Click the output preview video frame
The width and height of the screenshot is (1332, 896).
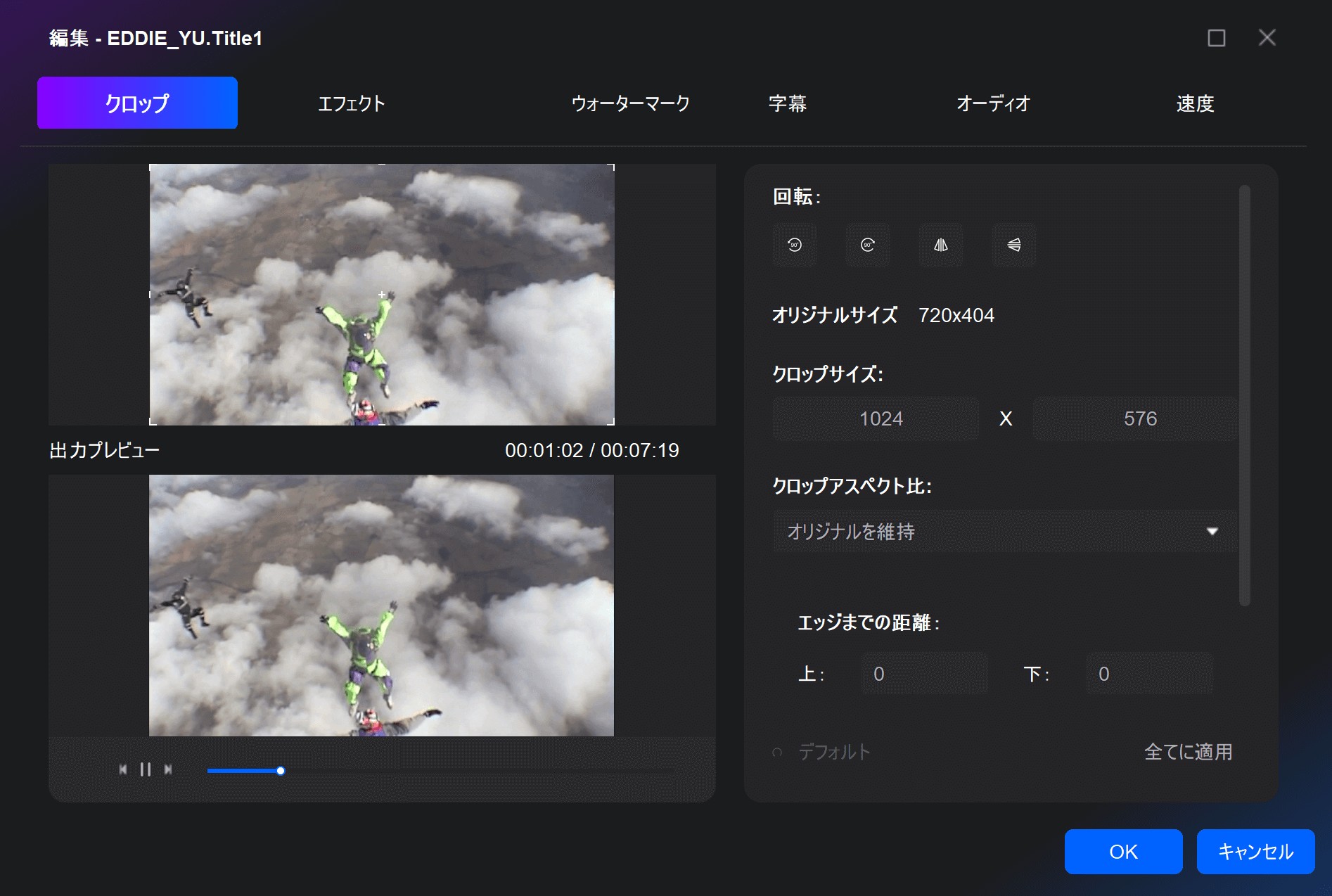381,606
